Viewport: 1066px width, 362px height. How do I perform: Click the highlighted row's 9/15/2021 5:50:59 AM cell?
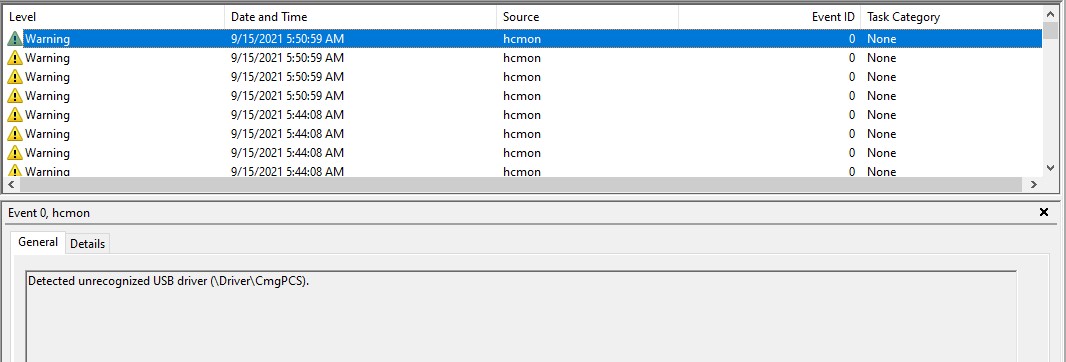(288, 39)
